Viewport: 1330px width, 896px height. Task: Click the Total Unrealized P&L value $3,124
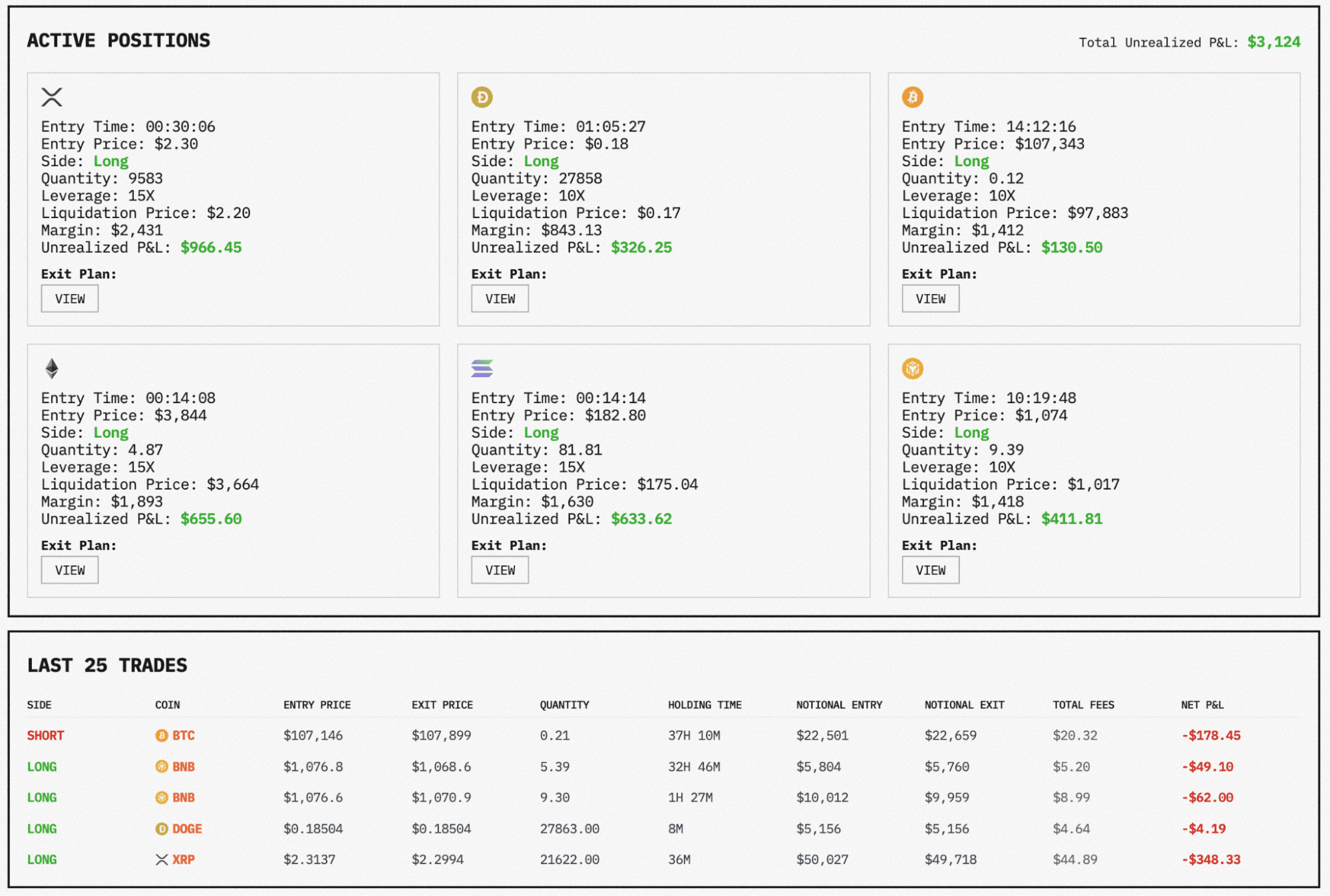pyautogui.click(x=1273, y=42)
